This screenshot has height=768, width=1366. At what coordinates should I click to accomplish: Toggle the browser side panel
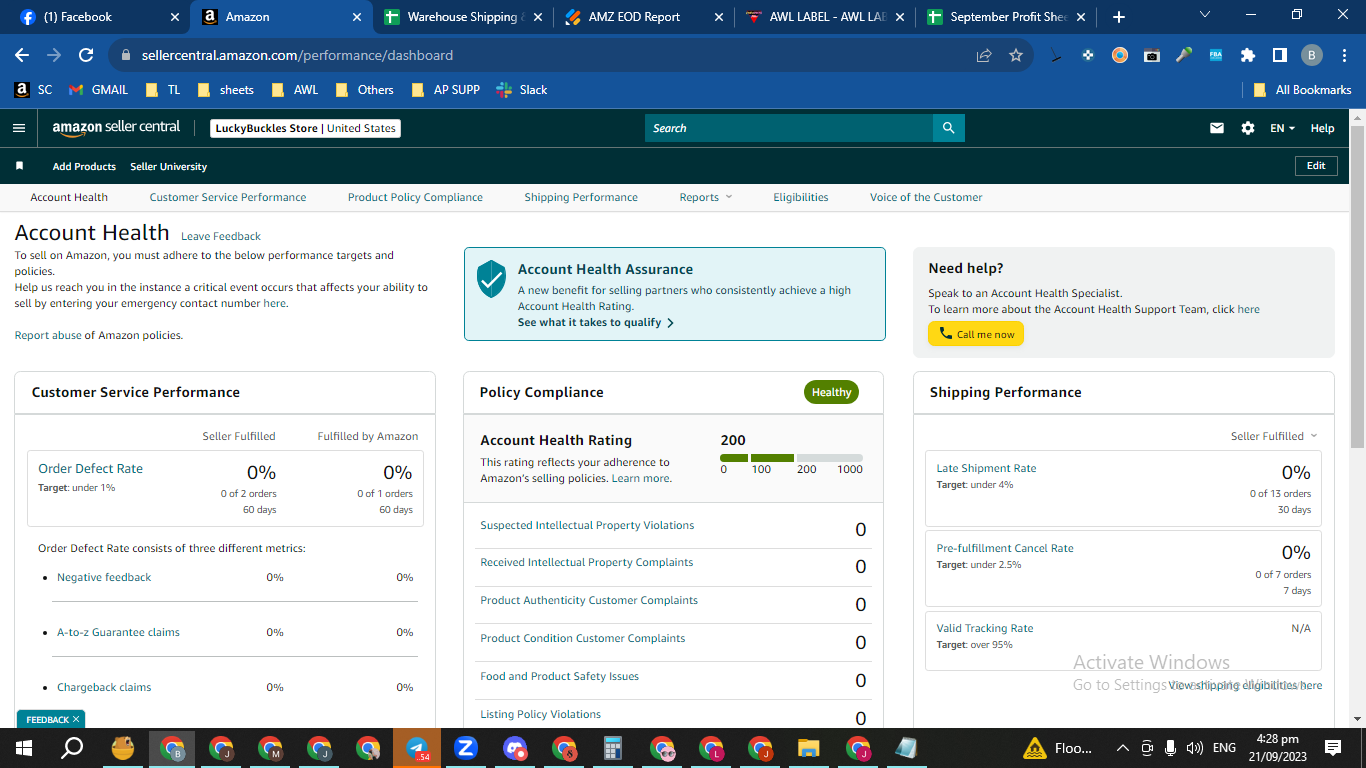point(1280,55)
